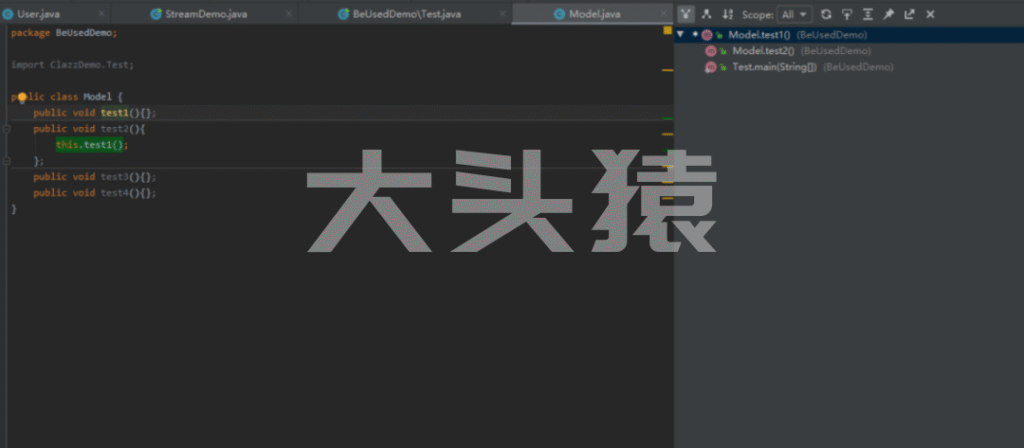The width and height of the screenshot is (1024, 448).
Task: Click the expand all icon in hierarchy toolbar
Action: (867, 14)
